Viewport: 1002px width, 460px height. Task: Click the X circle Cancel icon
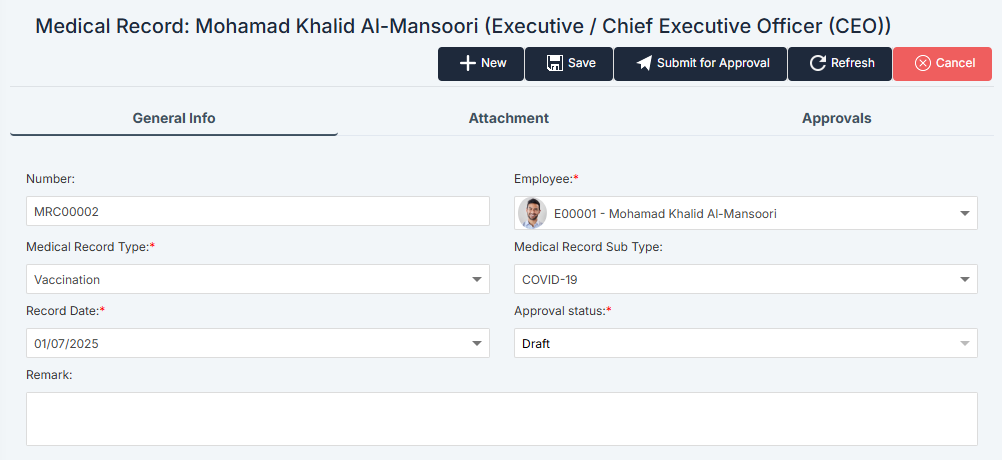point(921,63)
